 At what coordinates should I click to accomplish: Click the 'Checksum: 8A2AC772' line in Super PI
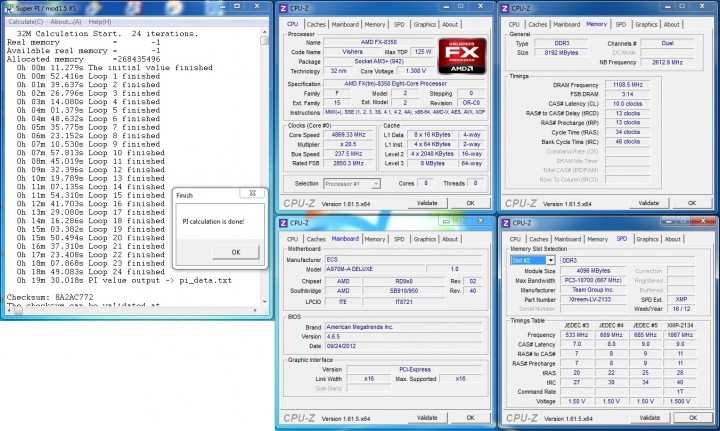coord(50,297)
